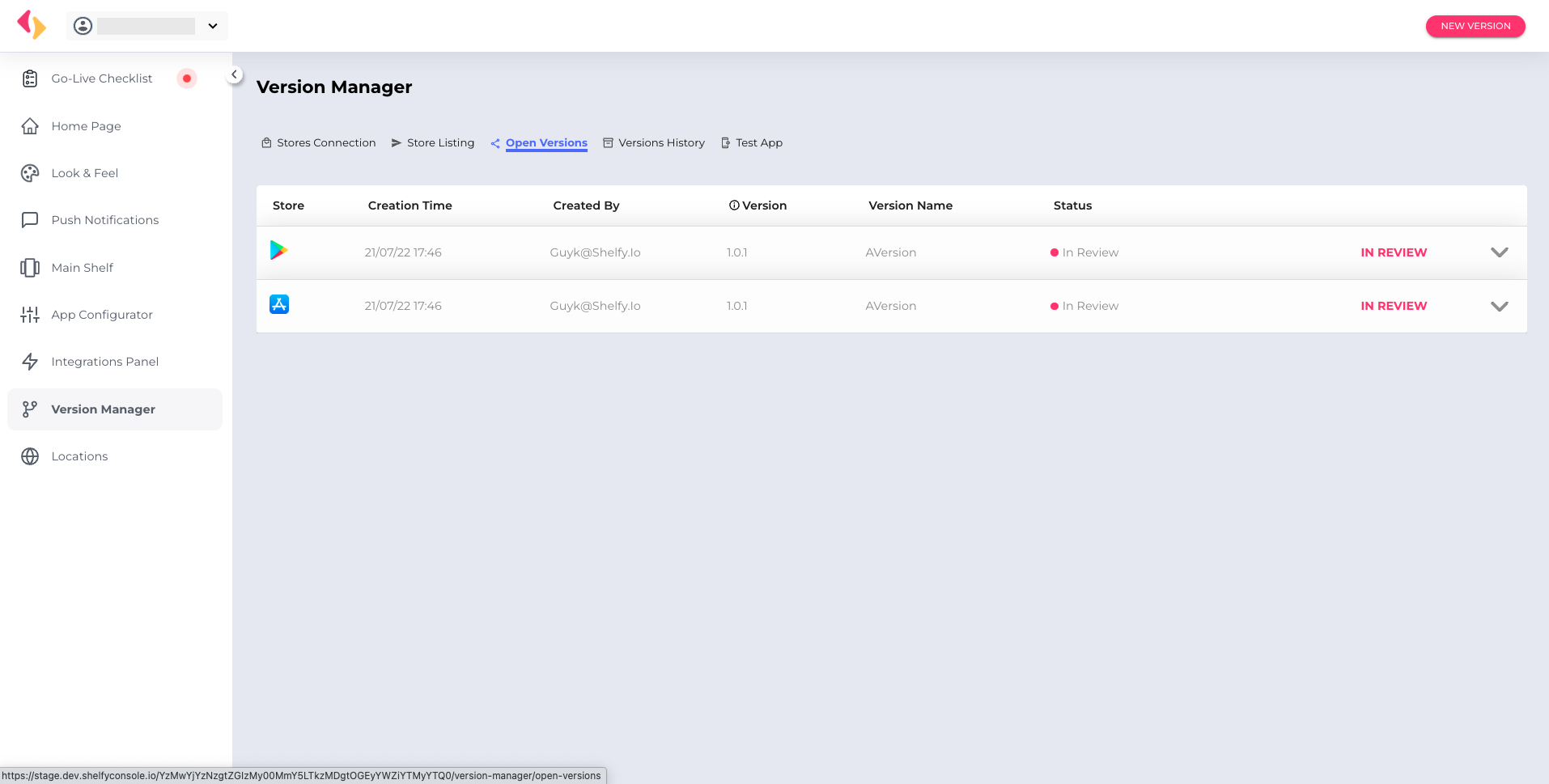Expand the Google Play version row chevron

(x=1499, y=252)
